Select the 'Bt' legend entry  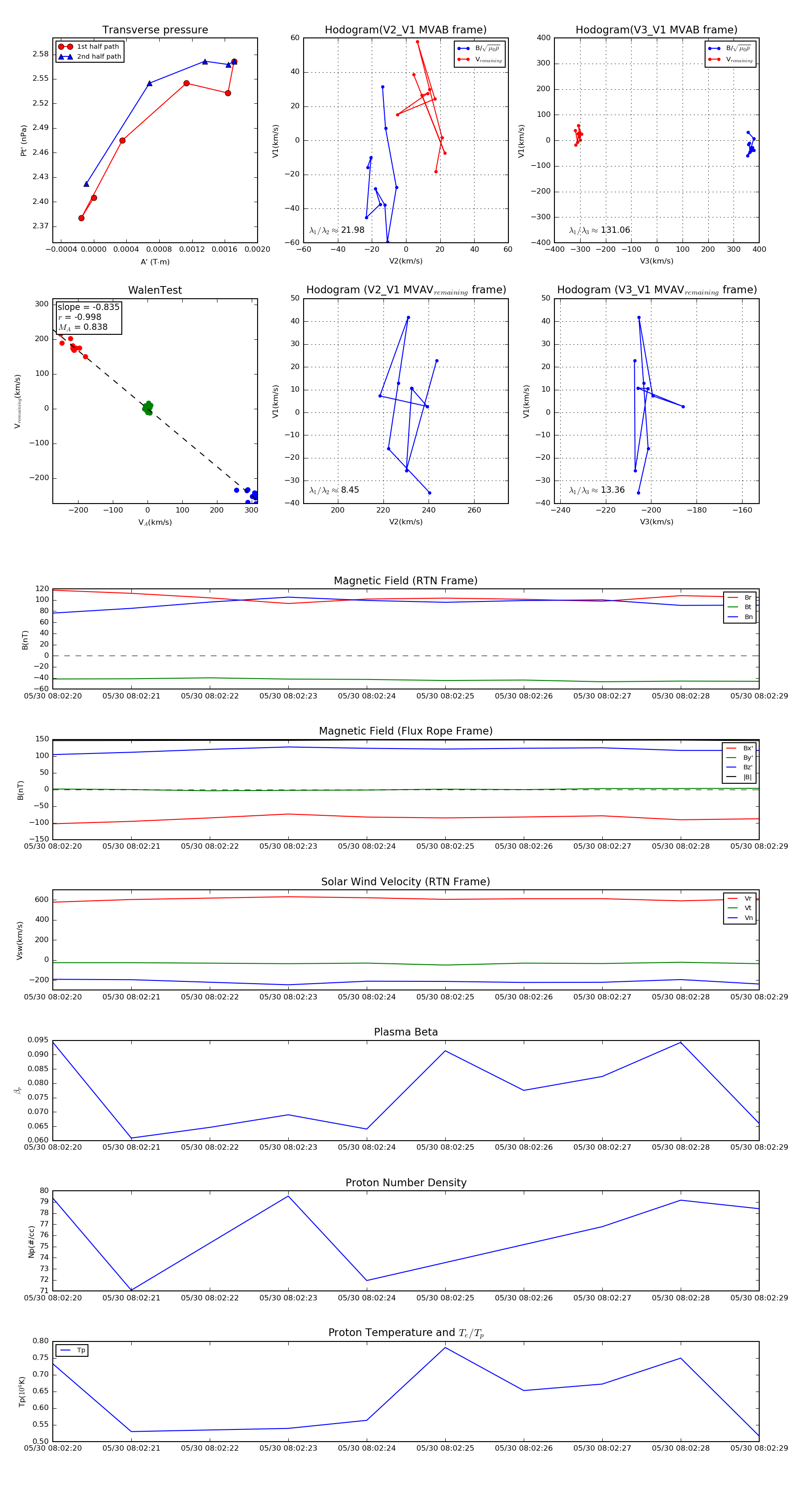[740, 607]
